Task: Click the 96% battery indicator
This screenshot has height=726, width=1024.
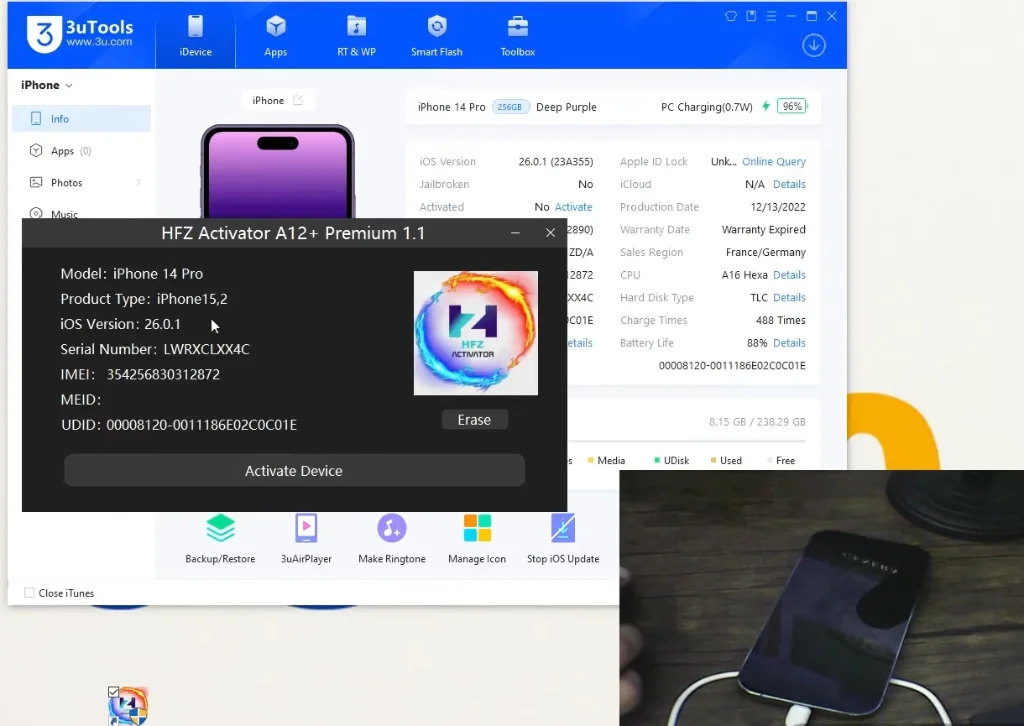Action: point(792,106)
